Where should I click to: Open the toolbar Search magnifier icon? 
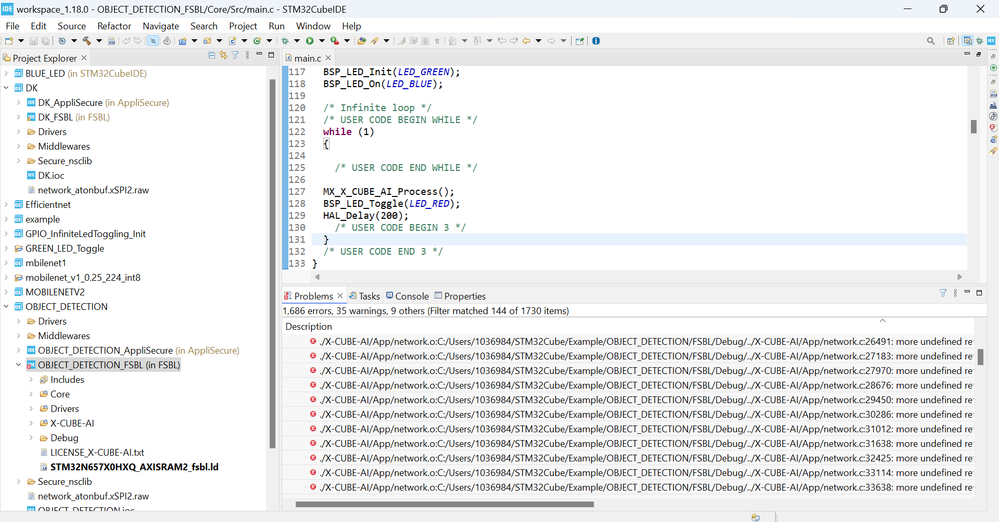(931, 41)
